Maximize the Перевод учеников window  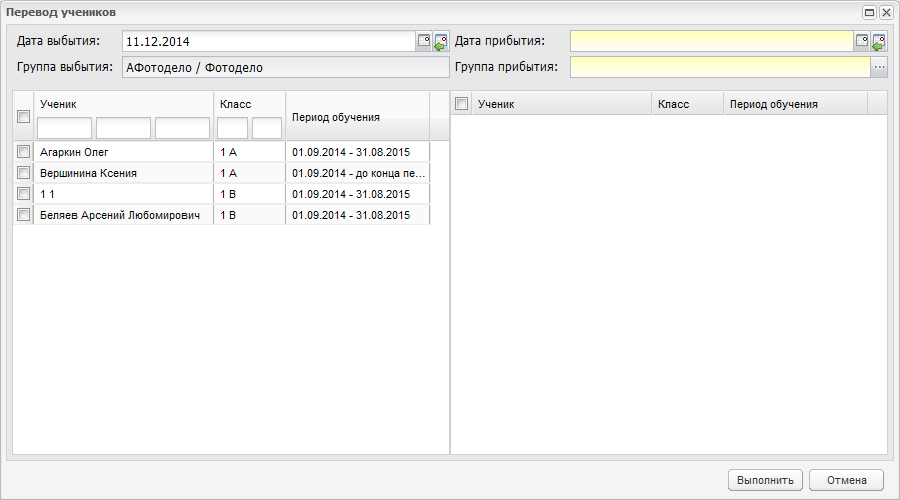(x=870, y=12)
